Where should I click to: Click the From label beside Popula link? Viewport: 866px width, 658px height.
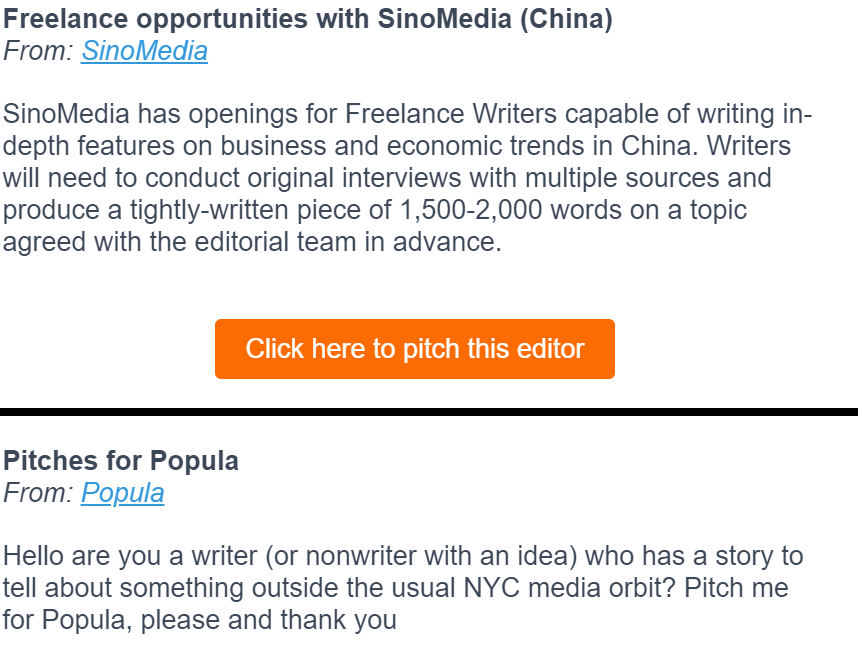[38, 493]
